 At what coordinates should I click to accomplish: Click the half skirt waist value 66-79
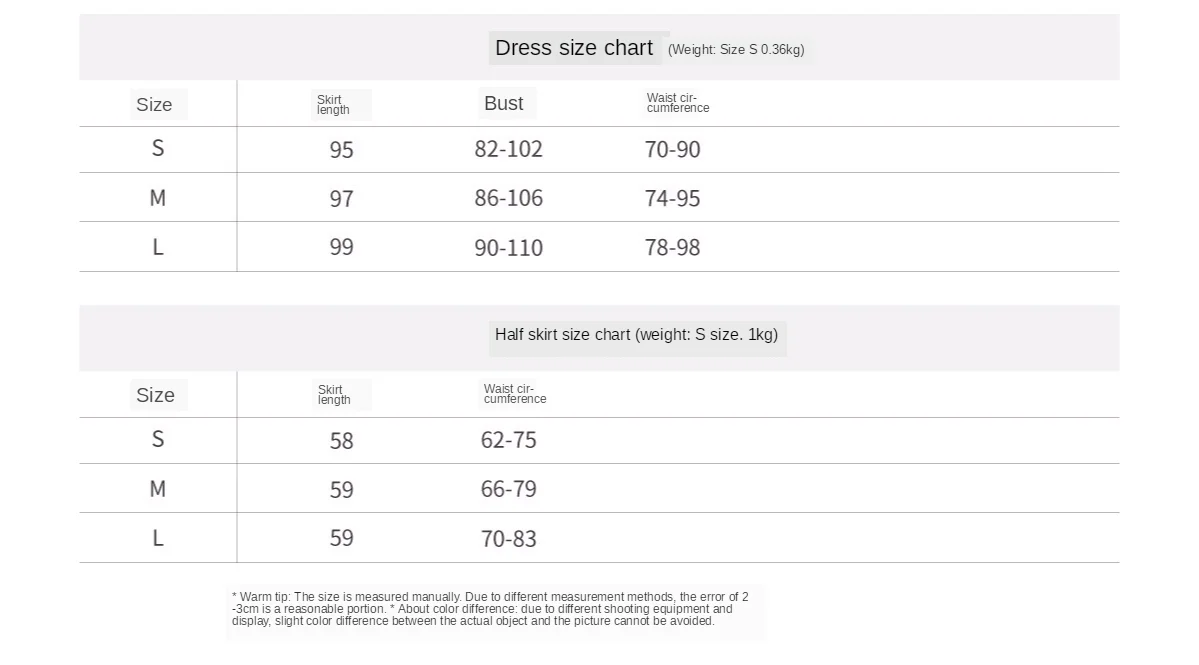pyautogui.click(x=509, y=489)
